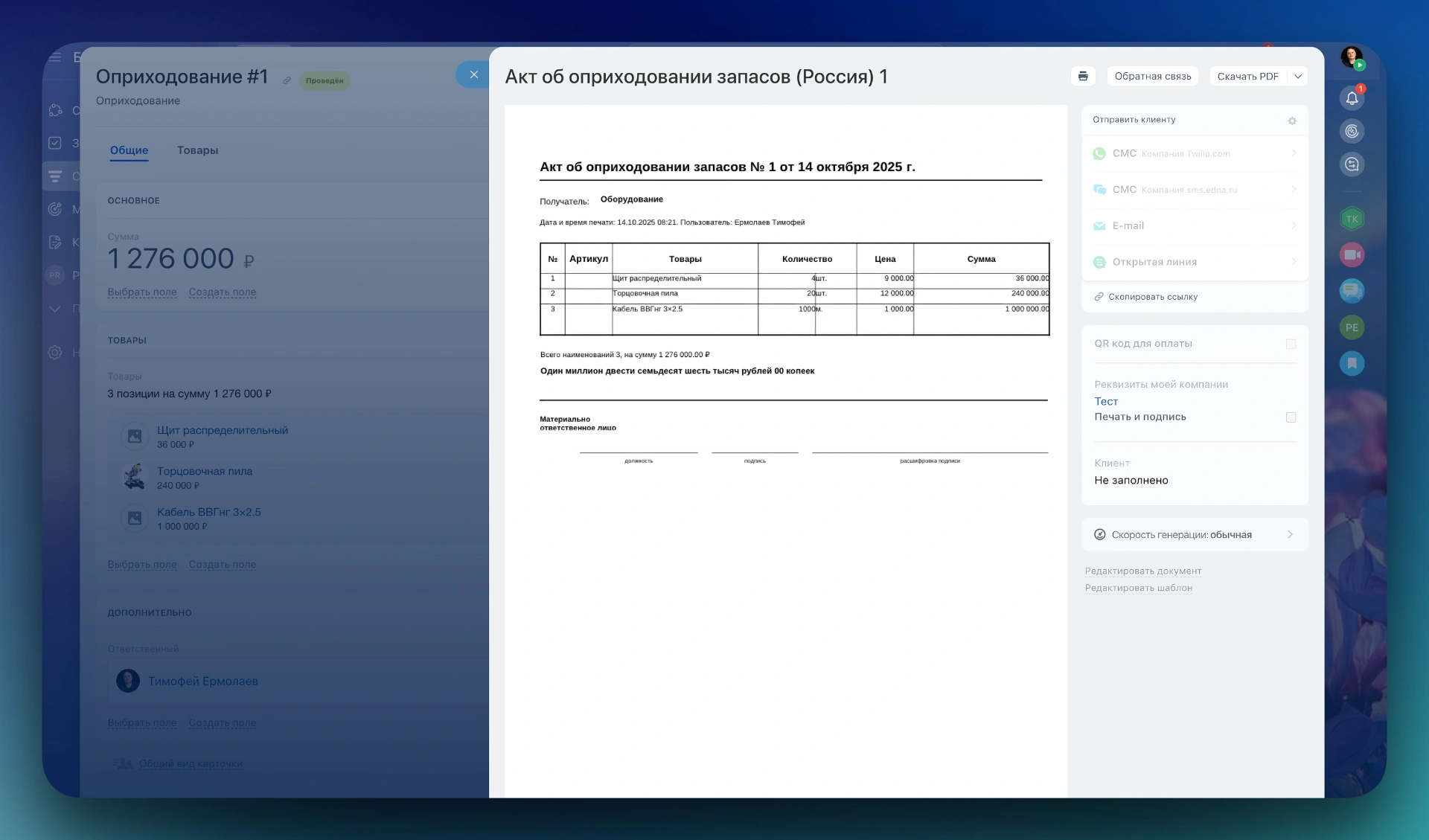
Task: Click Редактировать шаблон link
Action: (x=1138, y=588)
